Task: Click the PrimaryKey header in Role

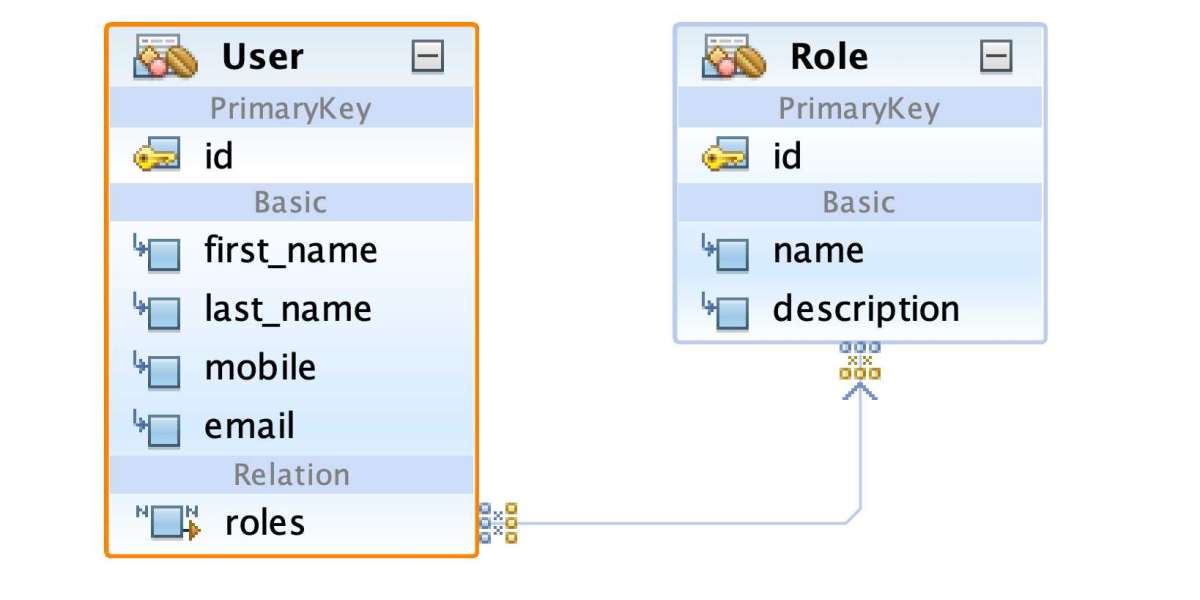Action: tap(860, 108)
